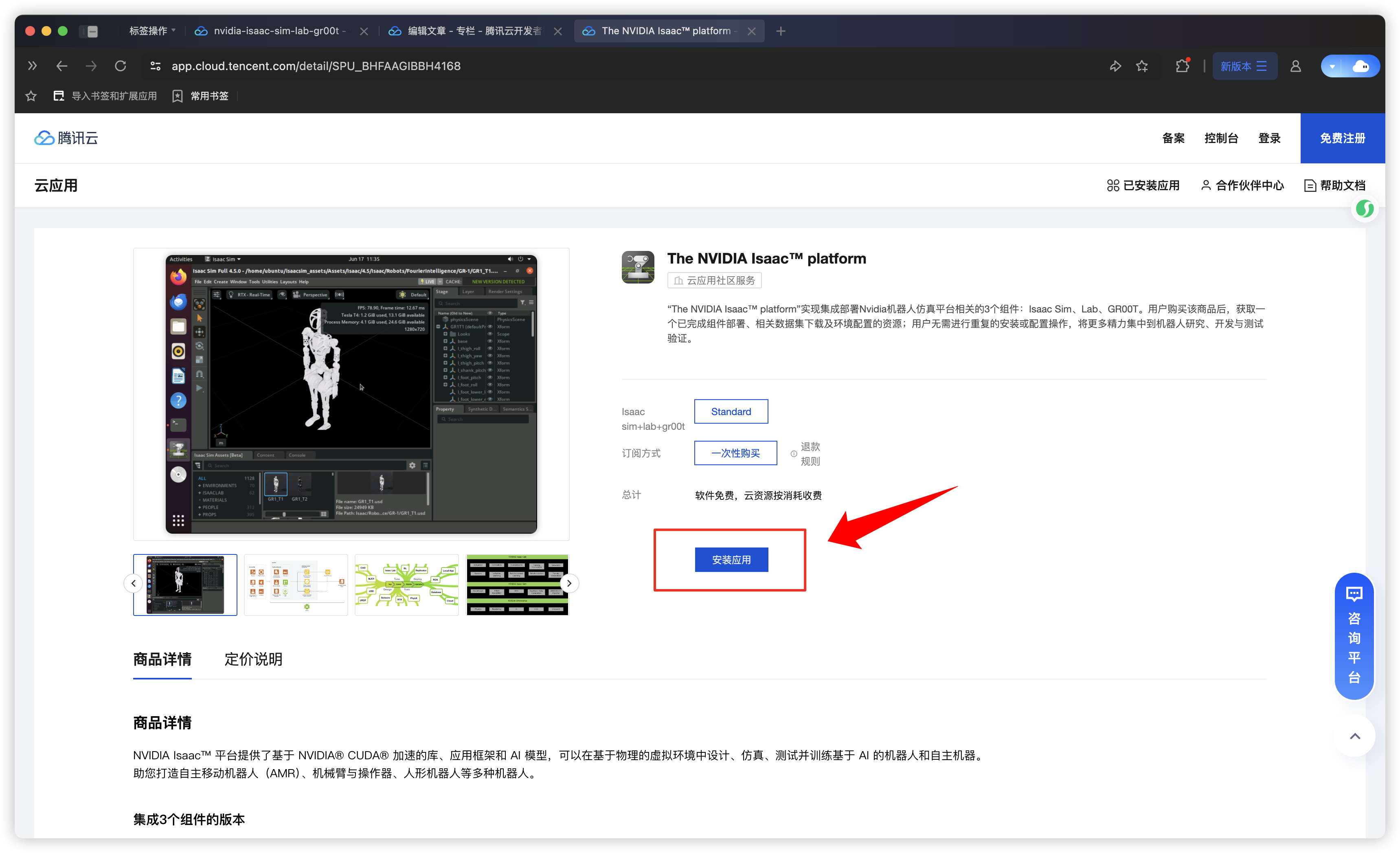This screenshot has width=1400, height=853.
Task: Click the 备案 nav item
Action: pyautogui.click(x=1173, y=138)
